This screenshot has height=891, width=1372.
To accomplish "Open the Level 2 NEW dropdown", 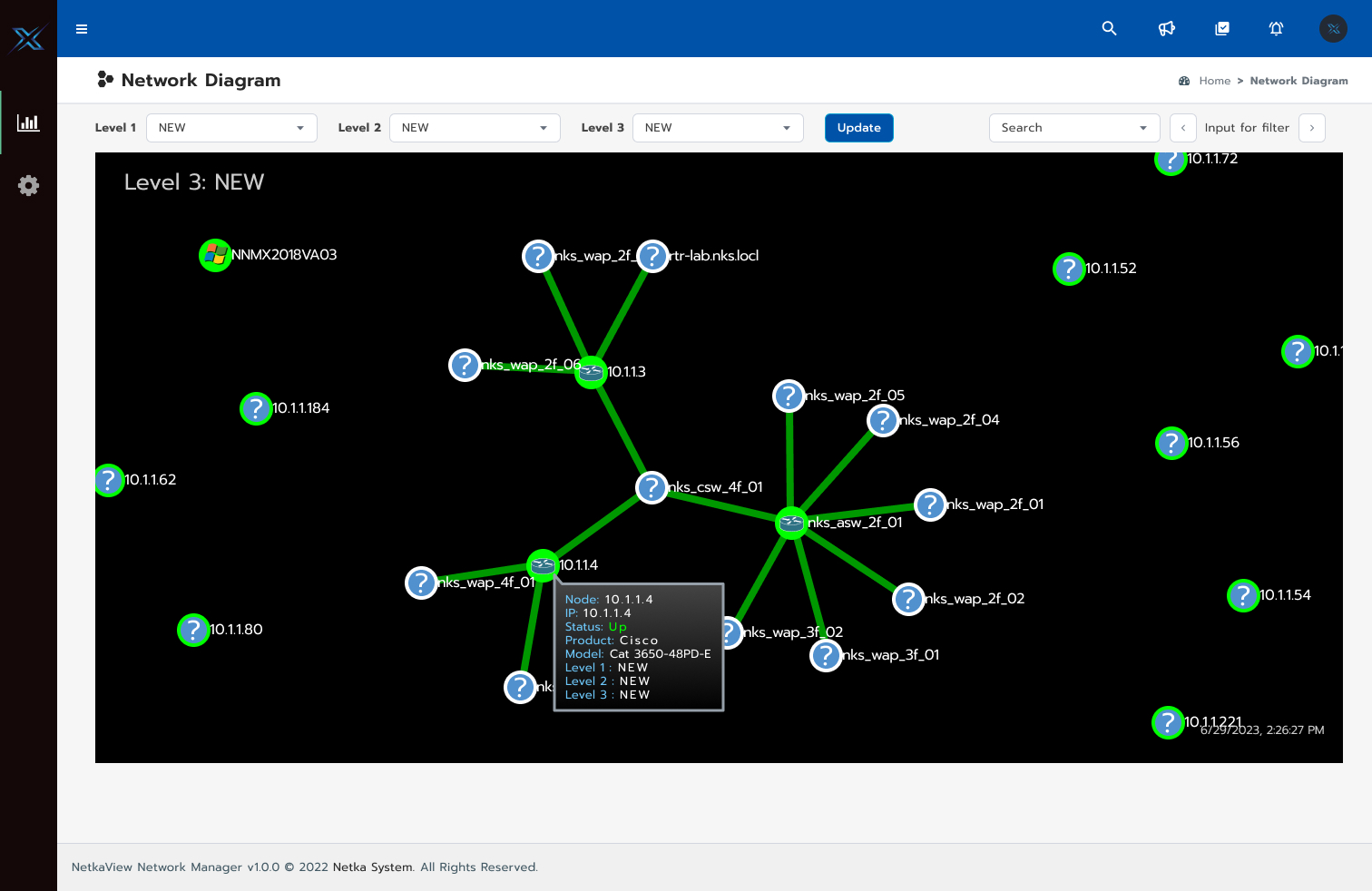I will [475, 127].
